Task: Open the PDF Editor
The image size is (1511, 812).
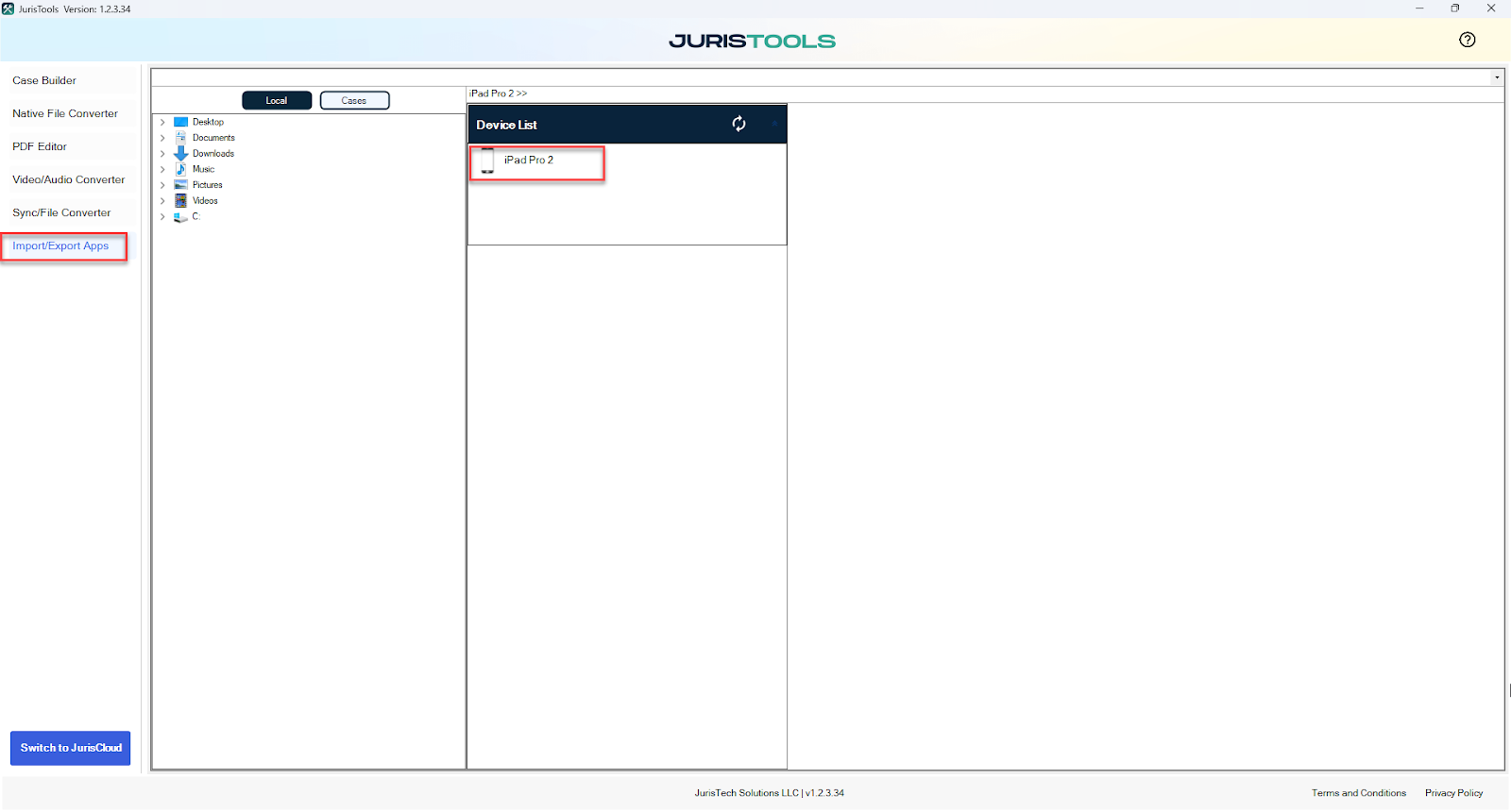Action: pyautogui.click(x=40, y=146)
